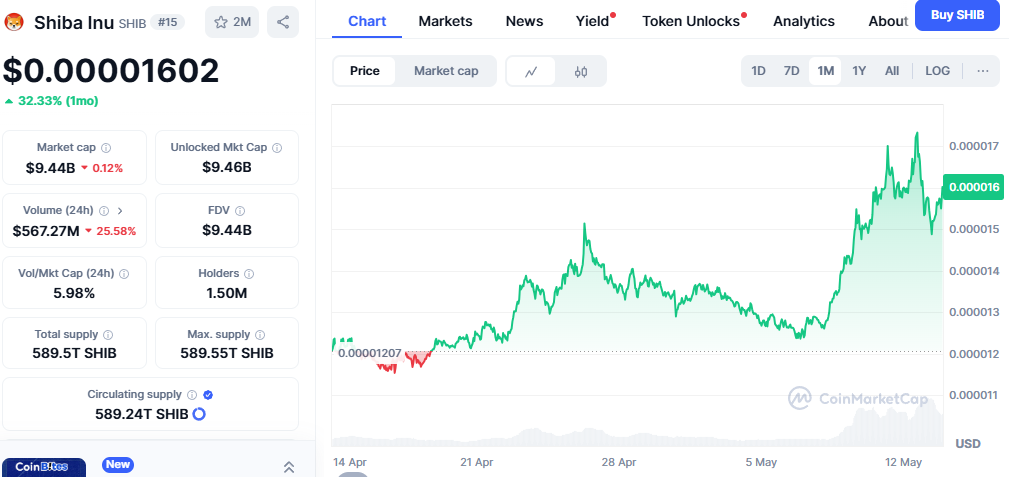Viewport: 1009px width, 477px height.
Task: Set chart range to 1D
Action: pos(759,71)
